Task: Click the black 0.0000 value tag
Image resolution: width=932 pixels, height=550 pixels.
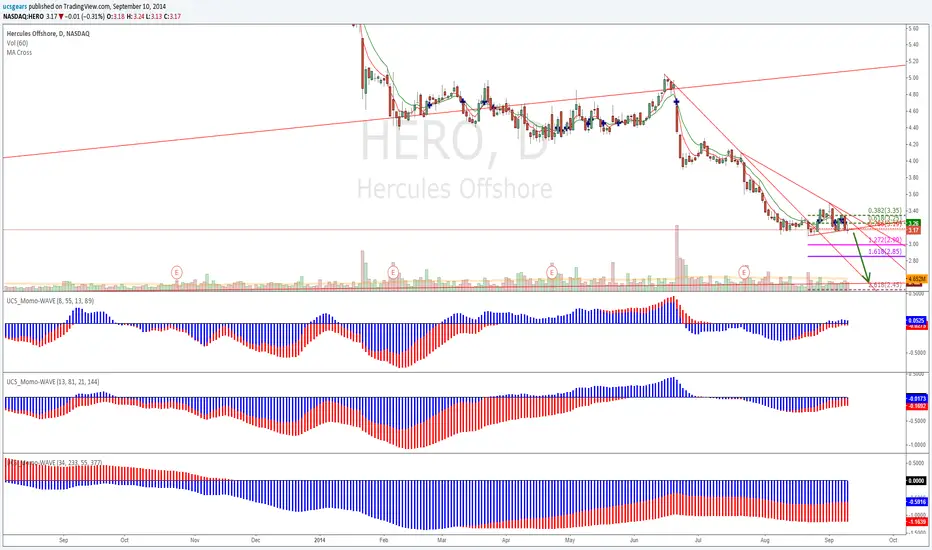Action: click(x=916, y=480)
